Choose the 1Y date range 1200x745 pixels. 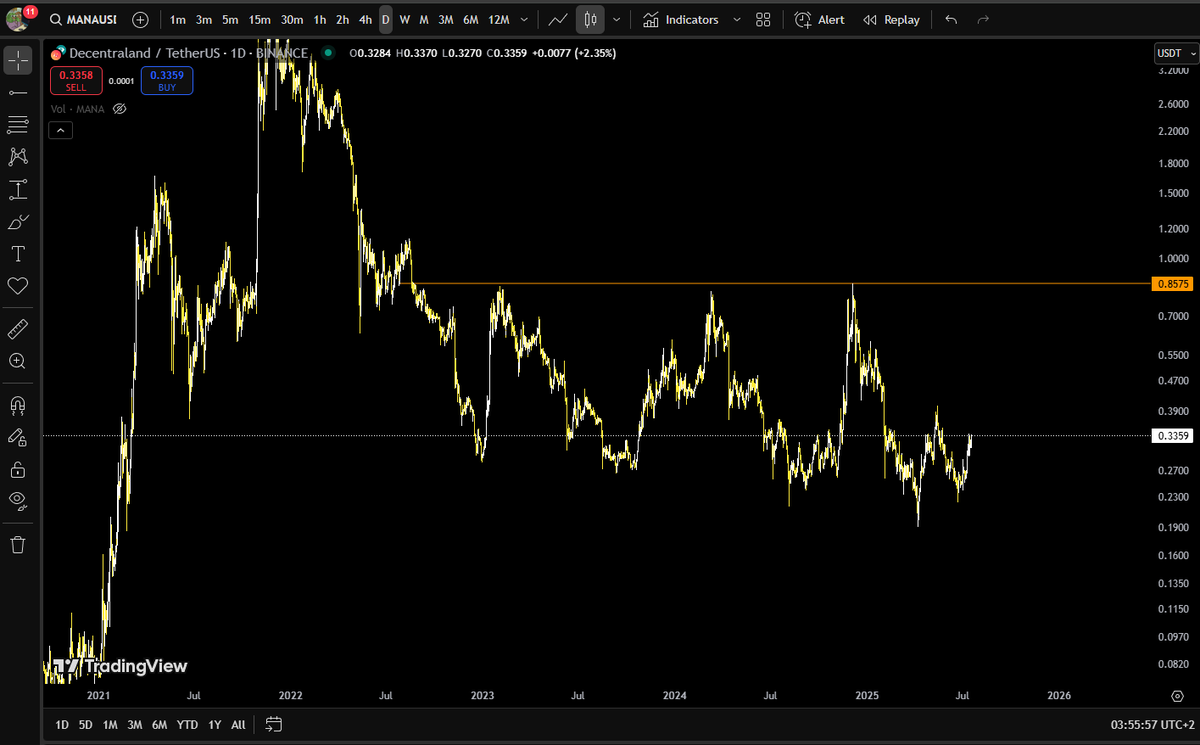tap(214, 724)
